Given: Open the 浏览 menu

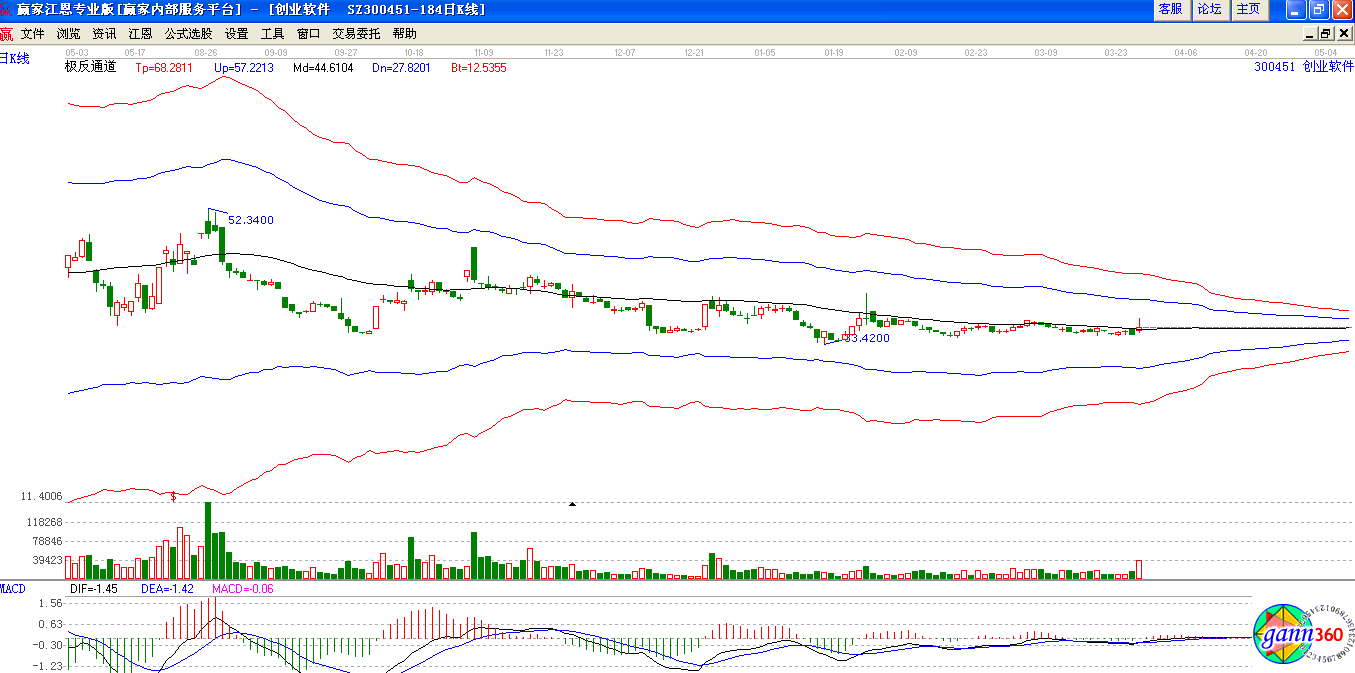Looking at the screenshot, I should point(69,33).
